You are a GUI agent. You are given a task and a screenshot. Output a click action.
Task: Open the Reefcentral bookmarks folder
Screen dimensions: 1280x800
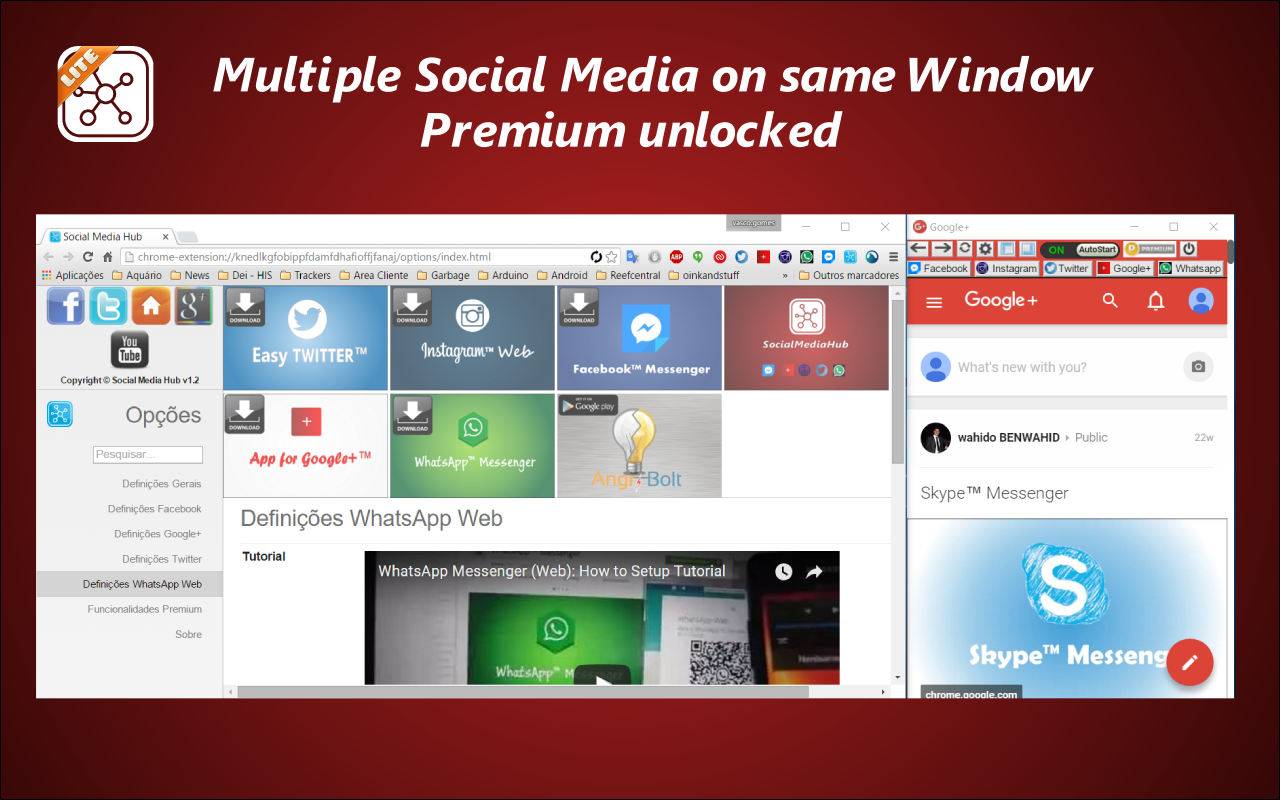point(628,275)
